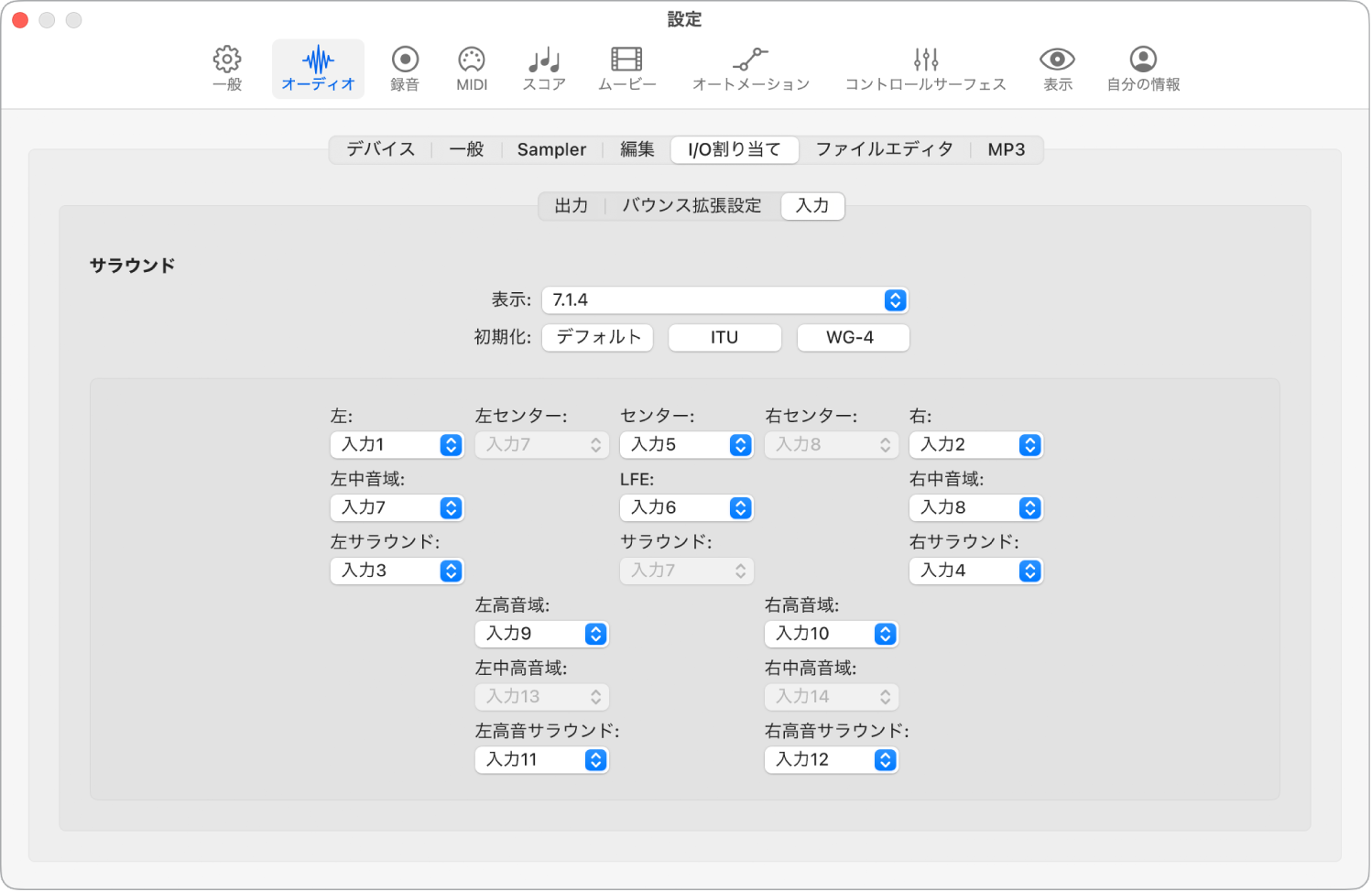Switch to the ファイルエディタ tab
Viewport: 1372px width, 892px height.
tap(884, 148)
